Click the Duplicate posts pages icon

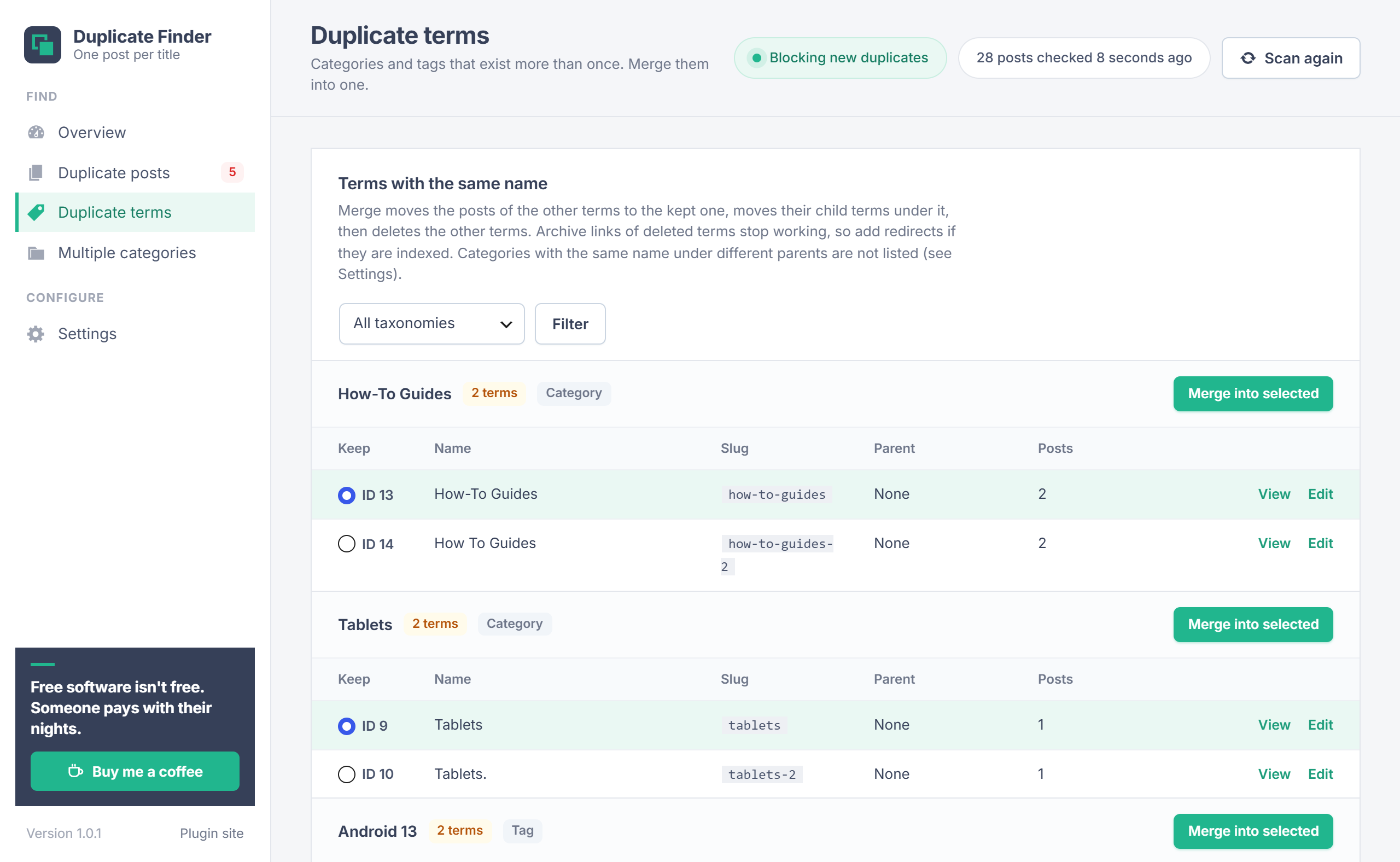tap(36, 173)
